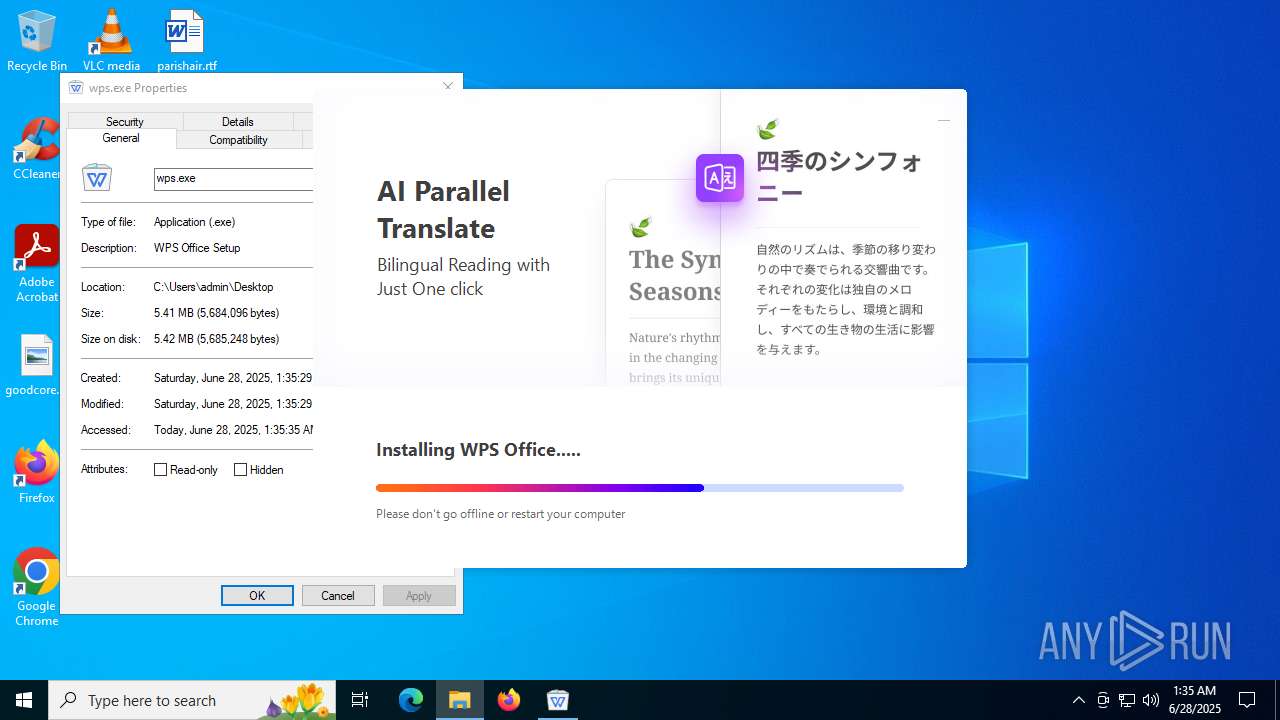This screenshot has height=720, width=1280.
Task: Open the Windows Start menu
Action: point(24,700)
